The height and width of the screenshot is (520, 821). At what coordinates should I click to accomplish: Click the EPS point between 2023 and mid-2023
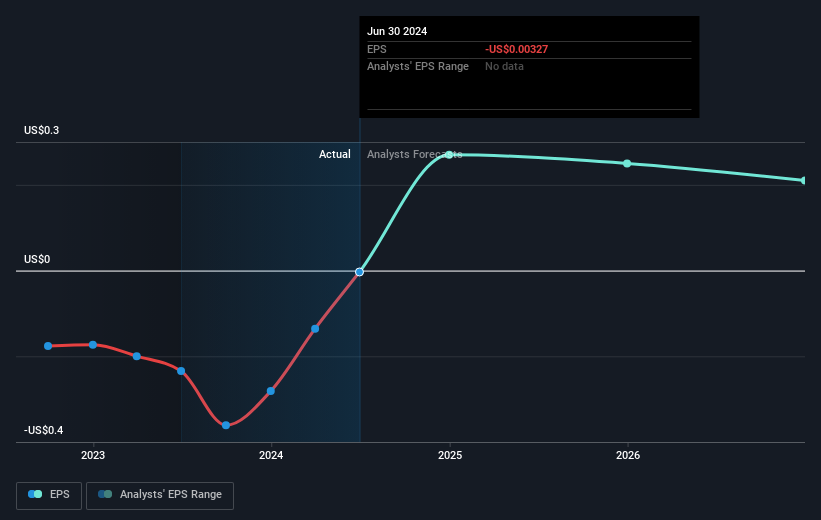pyautogui.click(x=137, y=356)
